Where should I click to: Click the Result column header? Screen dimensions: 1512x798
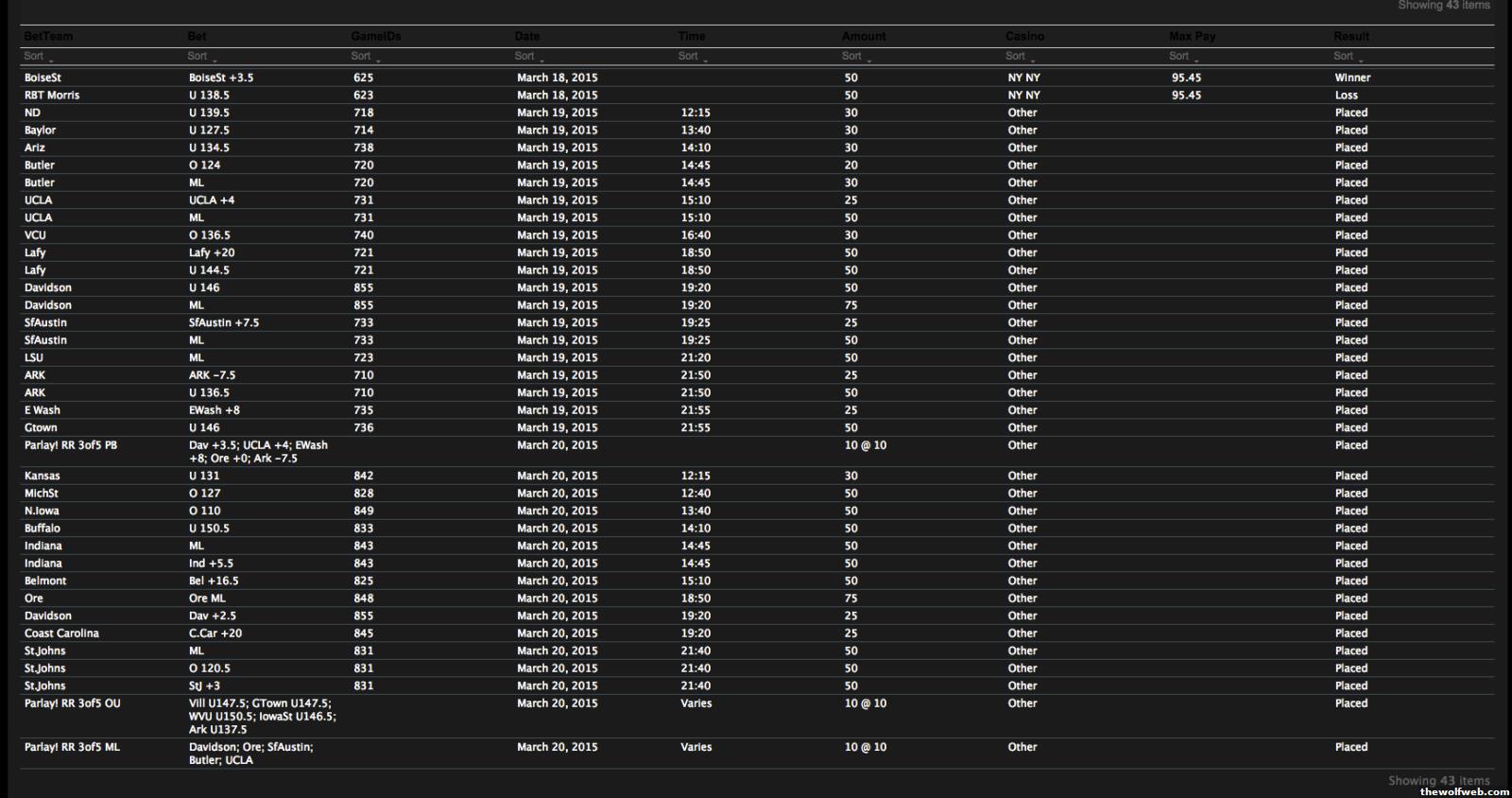(1351, 36)
